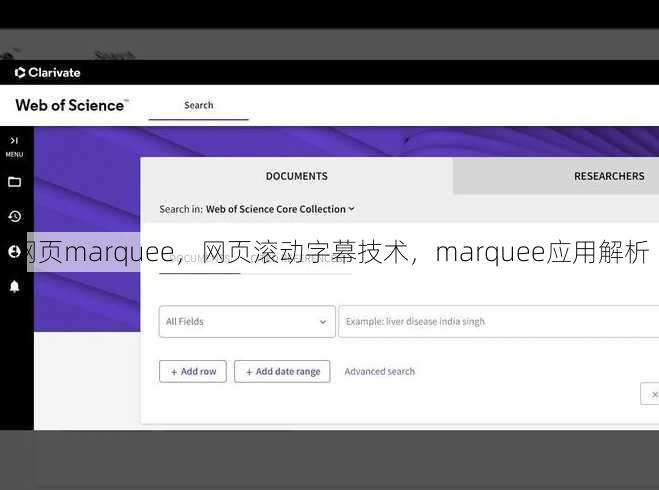Open the profile icon in sidebar
The width and height of the screenshot is (659, 490).
pos(14,252)
